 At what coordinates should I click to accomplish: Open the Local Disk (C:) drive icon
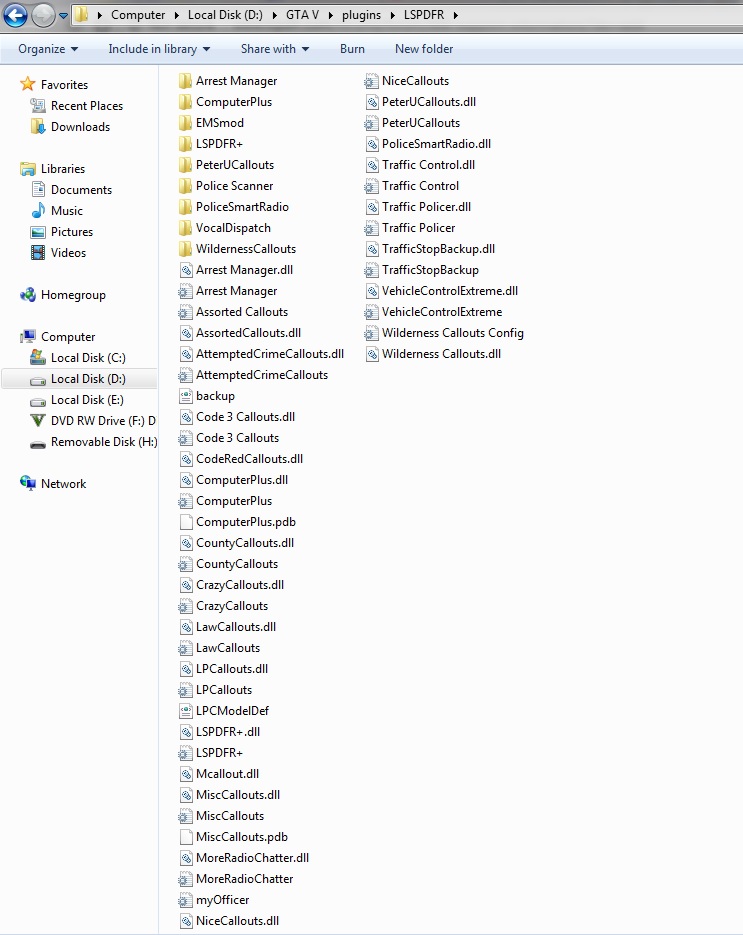(x=38, y=358)
